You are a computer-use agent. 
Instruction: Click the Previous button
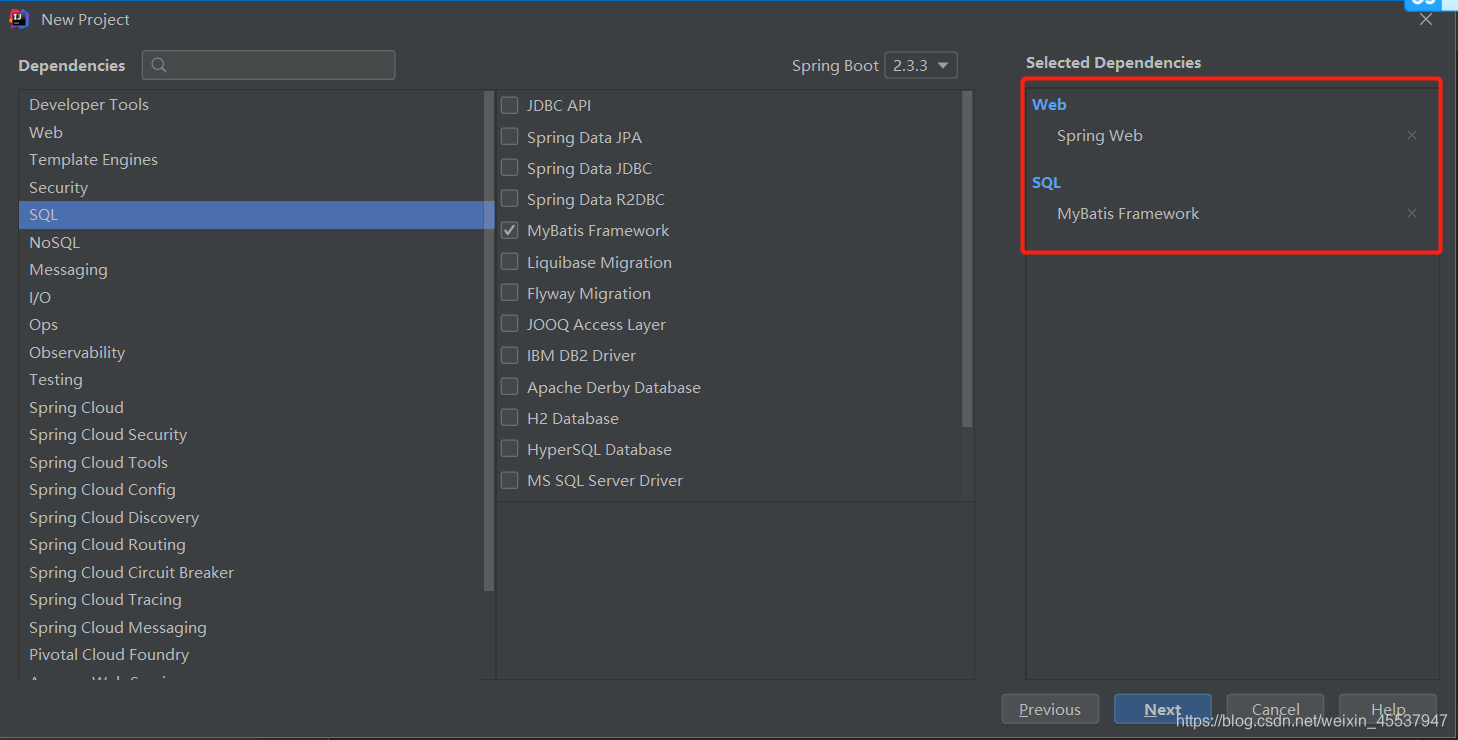(1050, 709)
